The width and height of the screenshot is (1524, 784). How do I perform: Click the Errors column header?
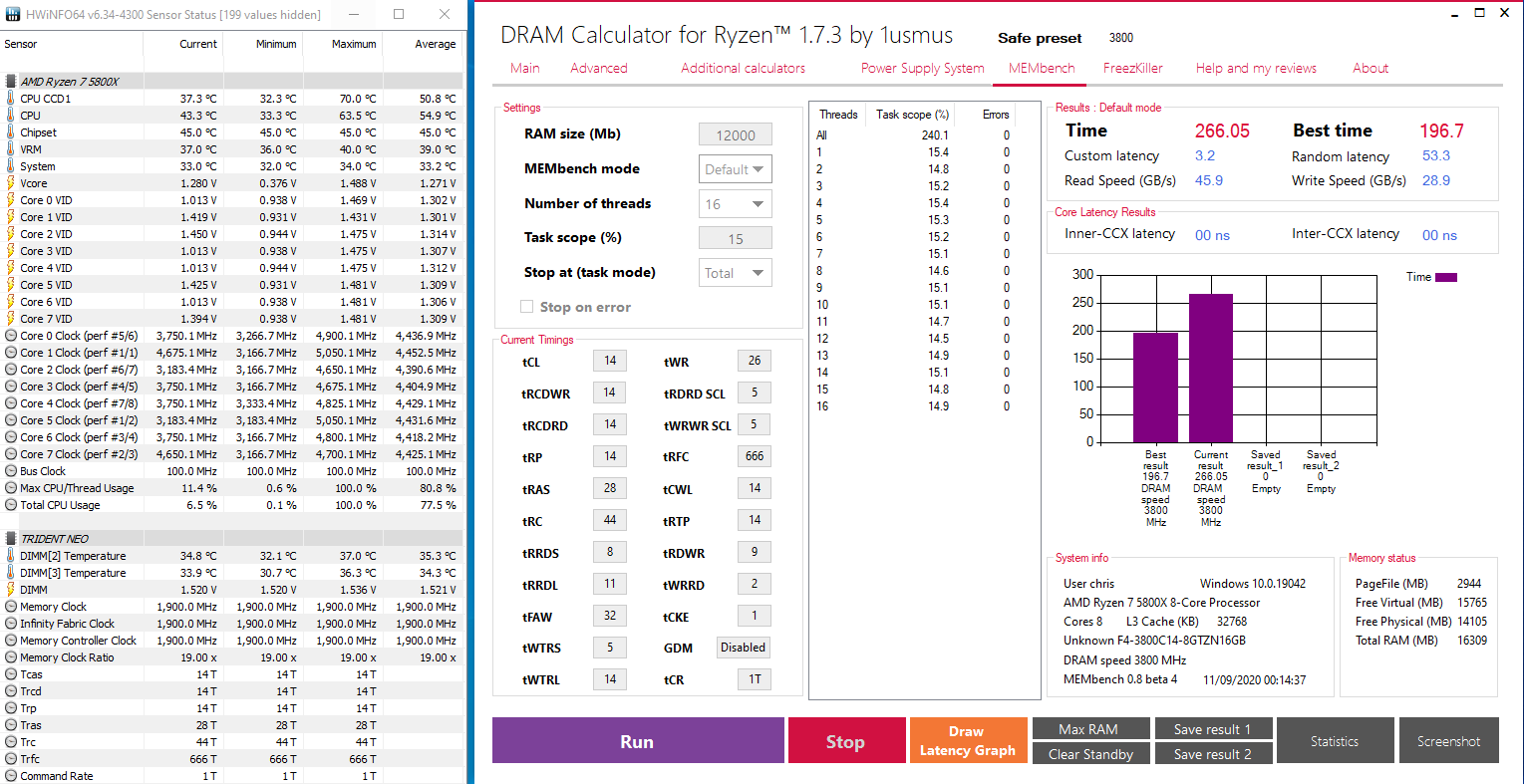pos(996,115)
